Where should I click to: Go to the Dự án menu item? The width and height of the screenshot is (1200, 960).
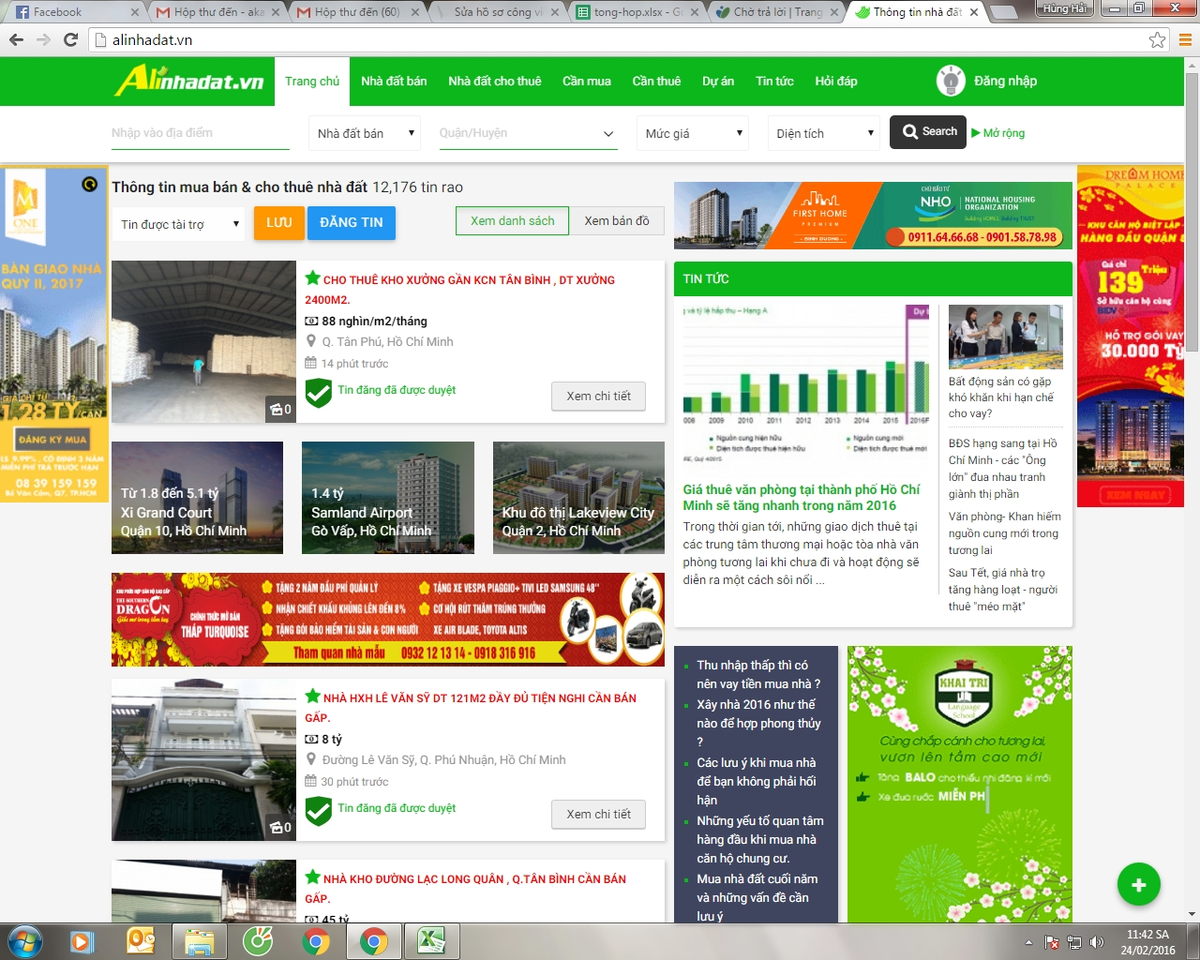[x=718, y=81]
